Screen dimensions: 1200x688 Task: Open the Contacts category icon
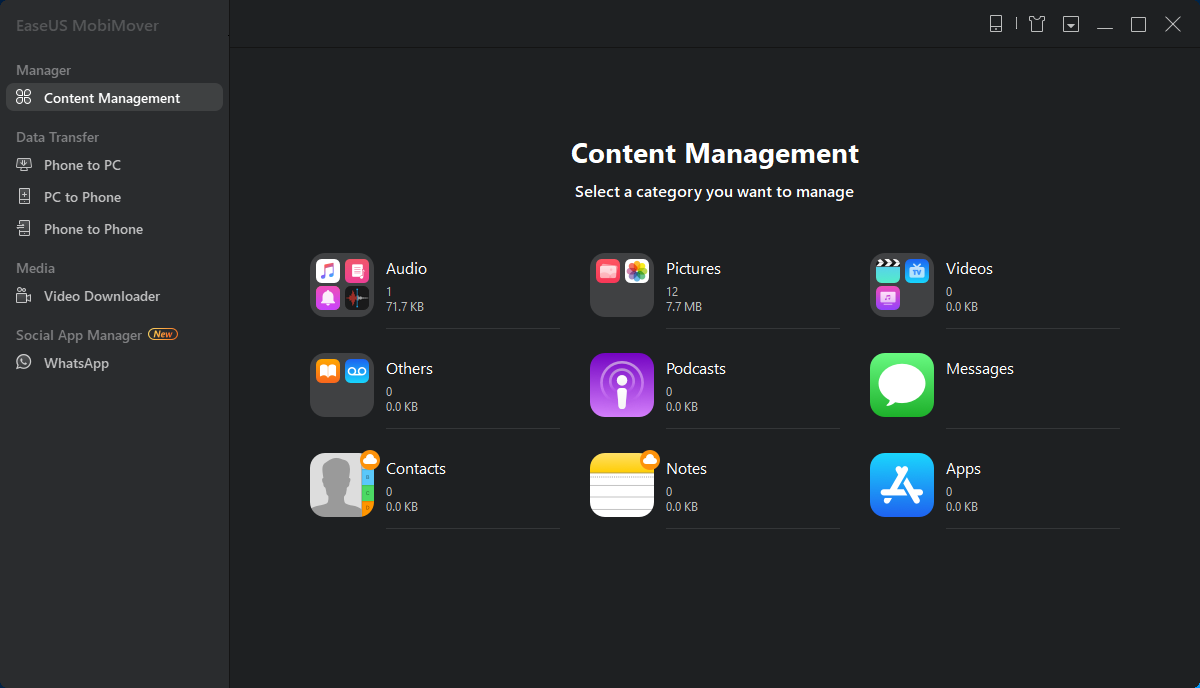point(342,485)
